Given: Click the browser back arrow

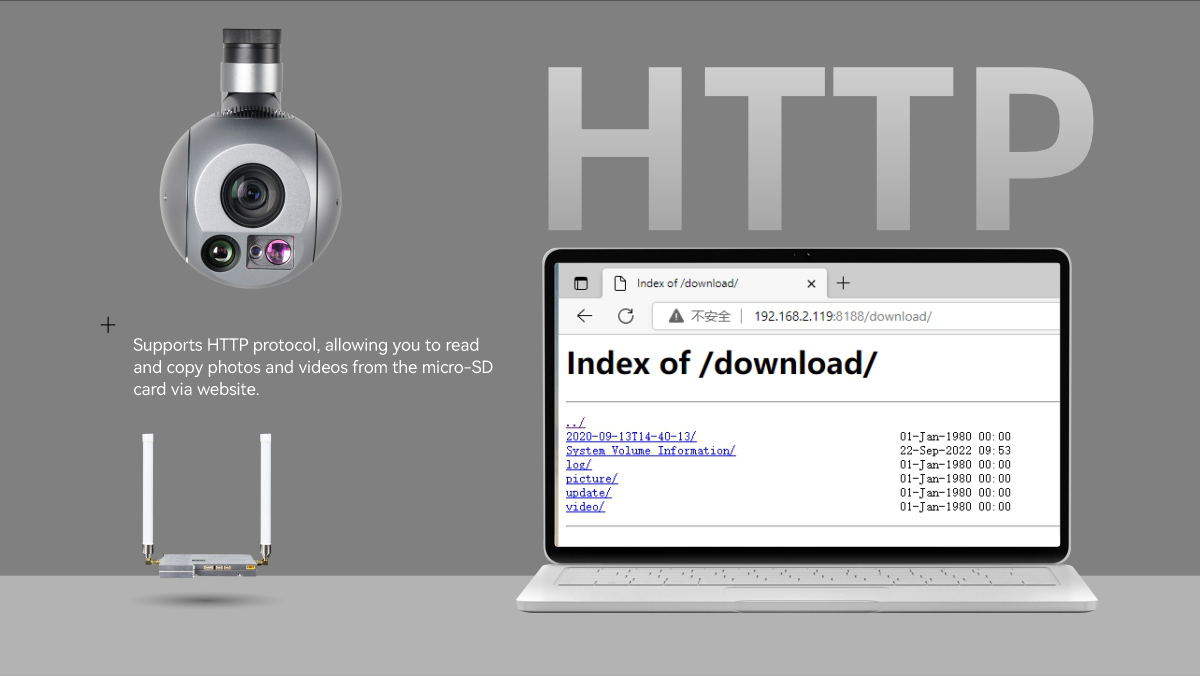Looking at the screenshot, I should pyautogui.click(x=585, y=316).
